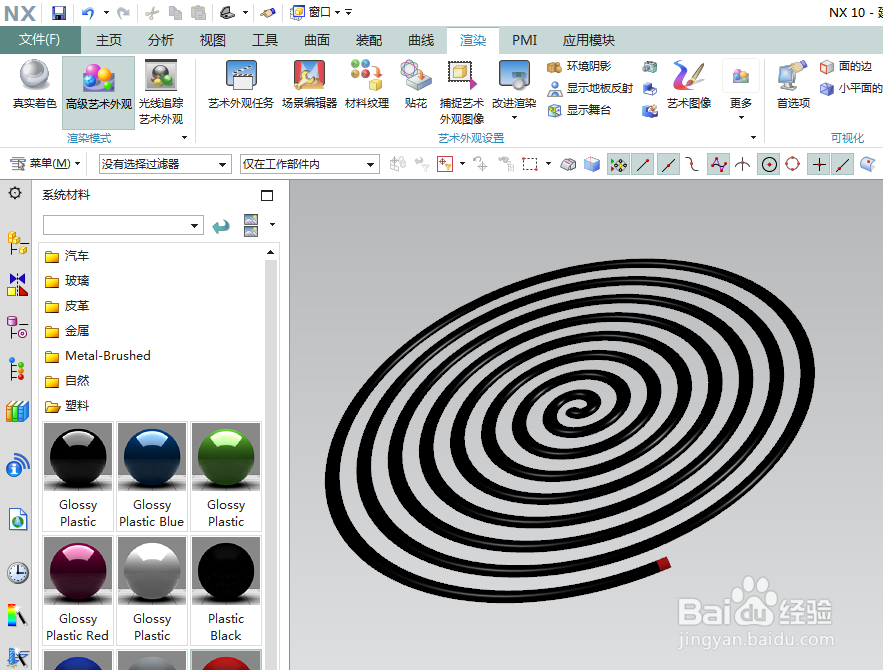883x670 pixels.
Task: Click the Save icon in quick access toolbar
Action: [x=59, y=12]
